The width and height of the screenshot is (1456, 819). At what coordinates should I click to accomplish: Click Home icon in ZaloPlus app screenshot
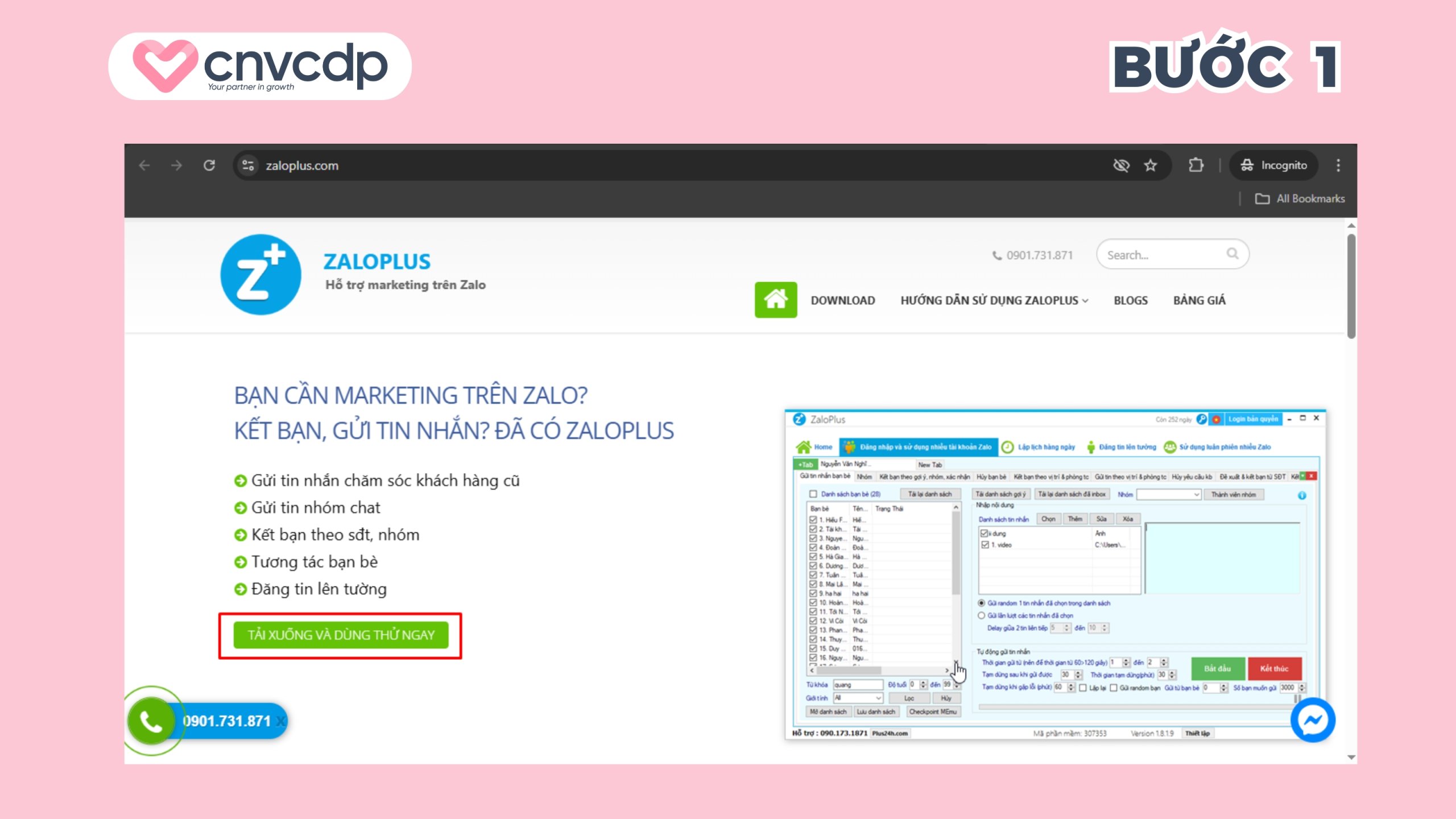803,447
